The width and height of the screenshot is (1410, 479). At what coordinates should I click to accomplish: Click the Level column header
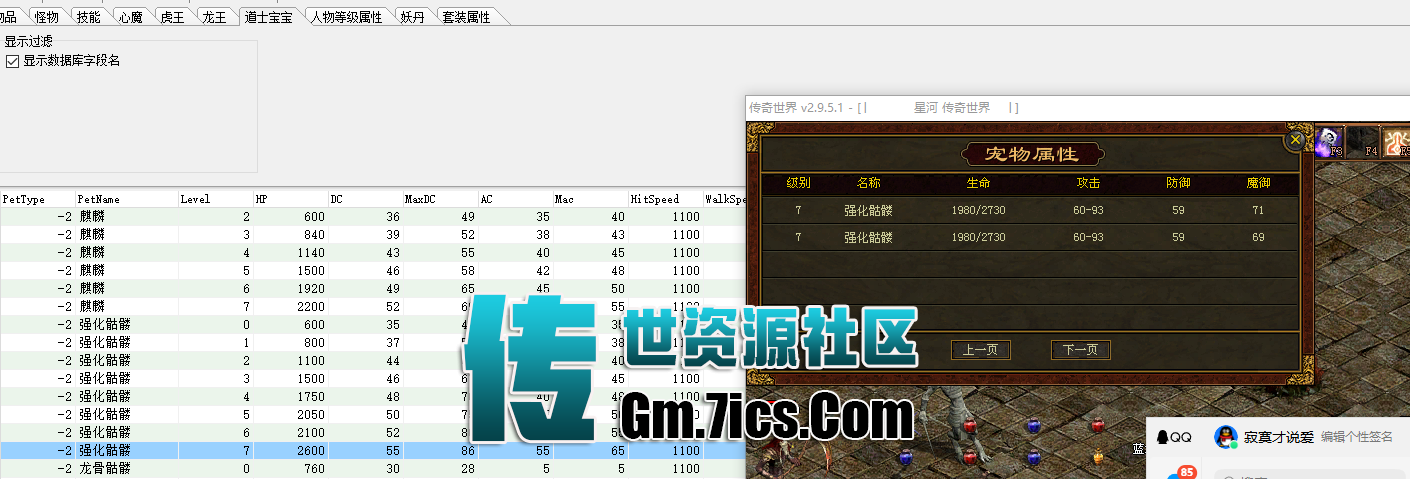pyautogui.click(x=216, y=199)
